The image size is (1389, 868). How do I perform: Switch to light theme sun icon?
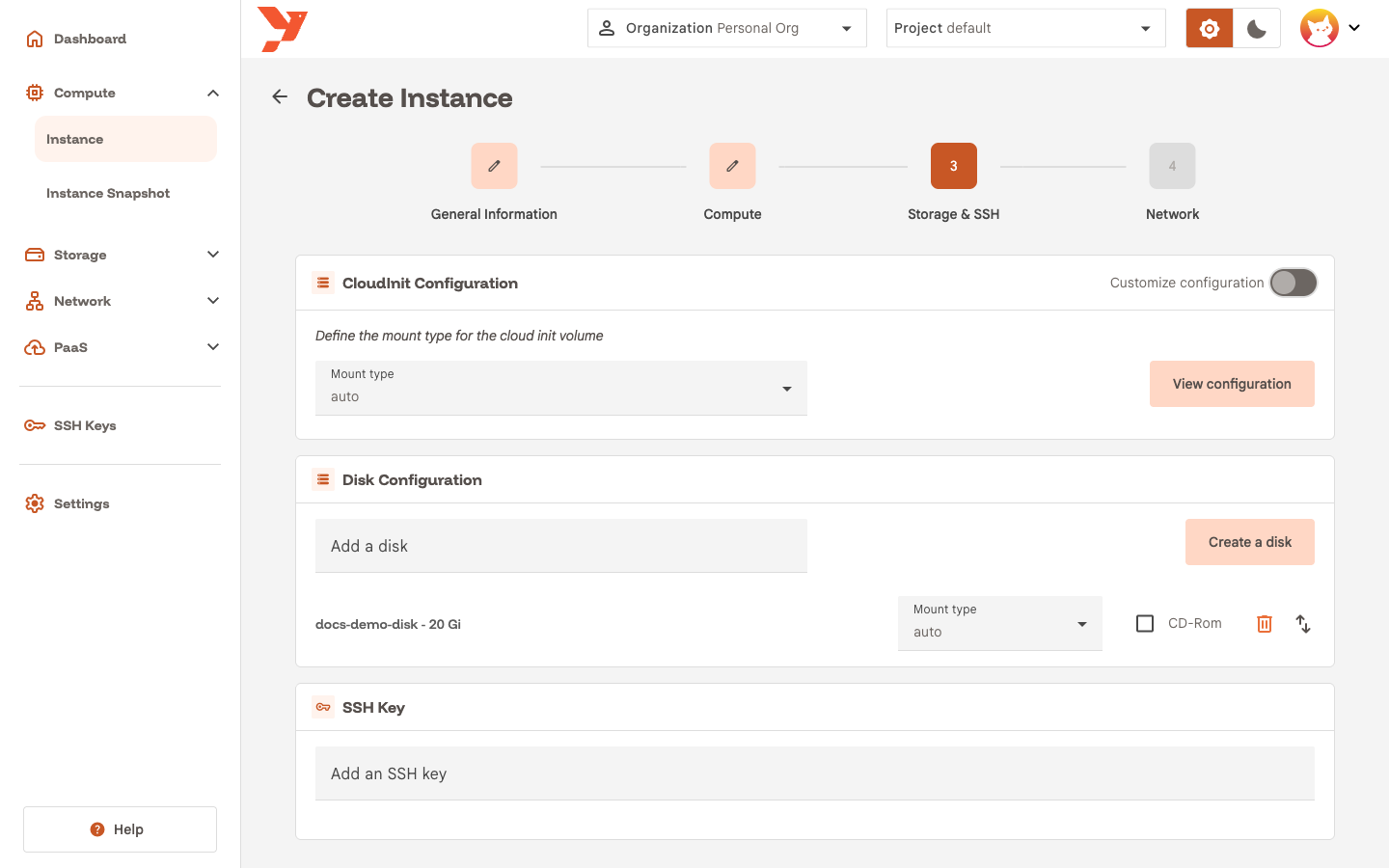[1210, 28]
